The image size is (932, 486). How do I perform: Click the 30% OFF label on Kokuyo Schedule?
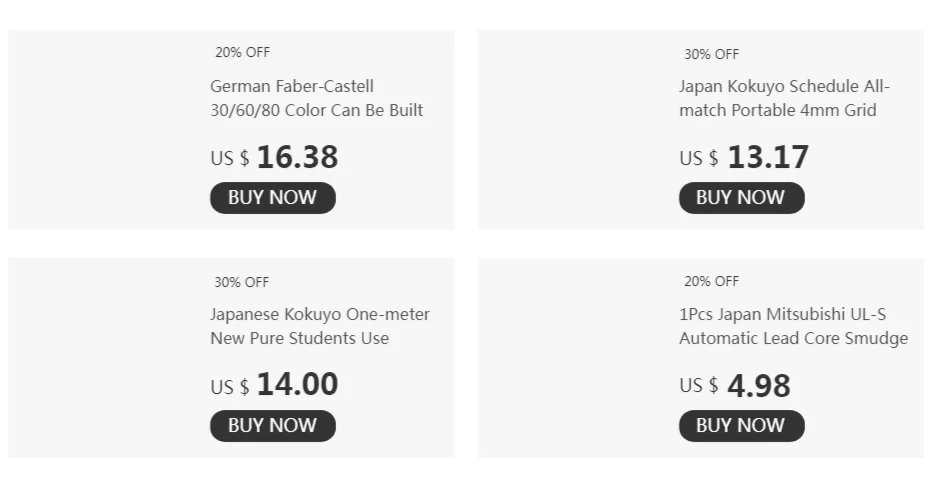coord(711,54)
